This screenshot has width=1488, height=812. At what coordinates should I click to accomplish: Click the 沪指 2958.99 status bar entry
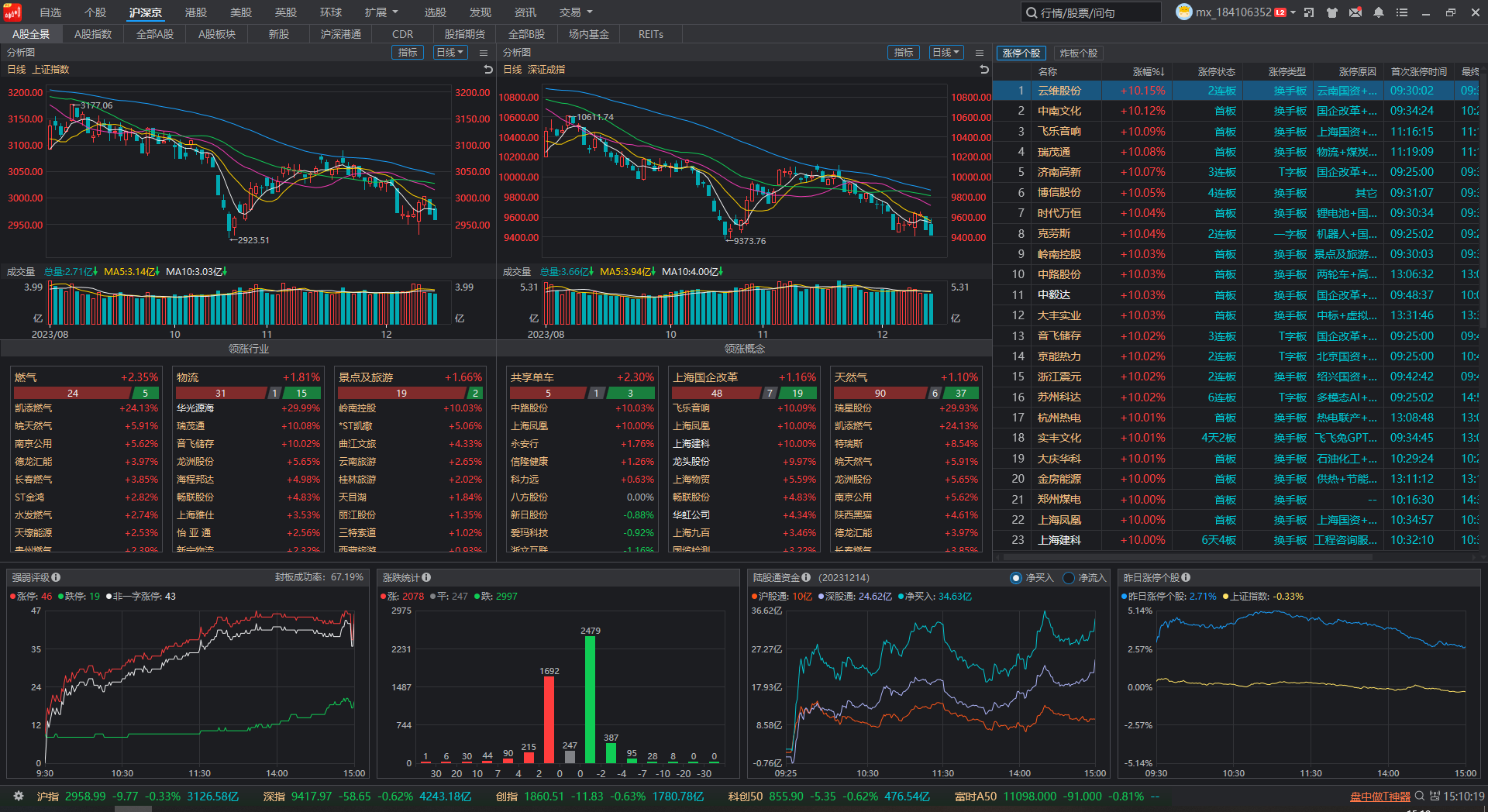pos(137,797)
